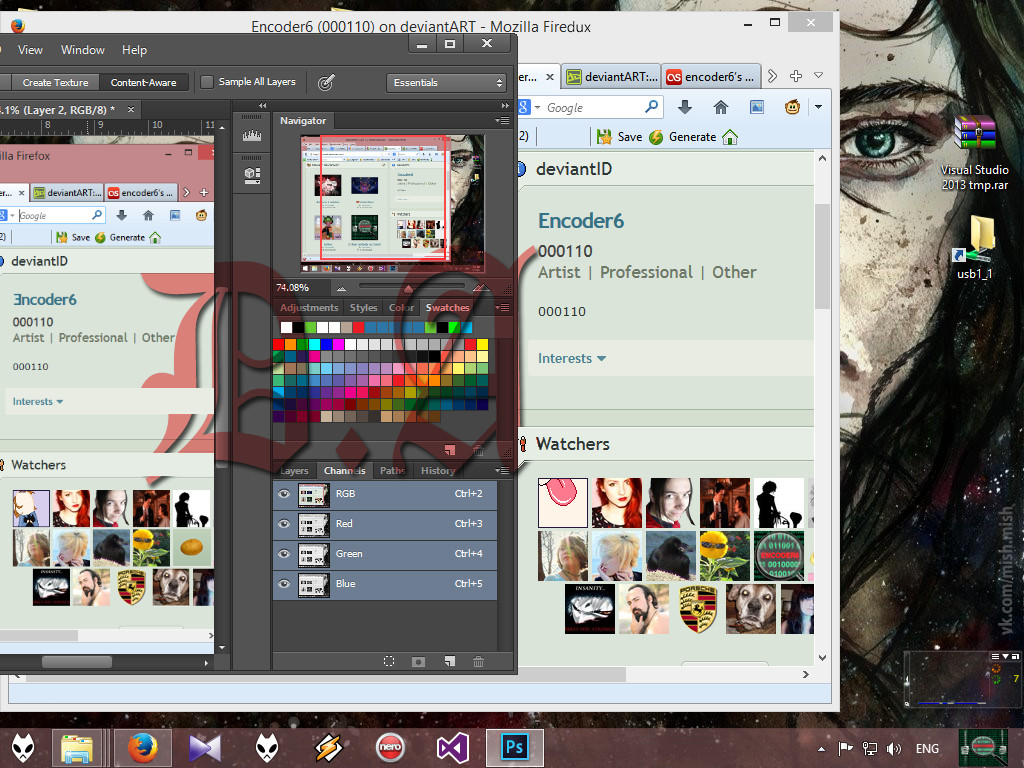The width and height of the screenshot is (1024, 768).
Task: Open the Histogram panel icon in collapsed dock
Action: coord(251,135)
